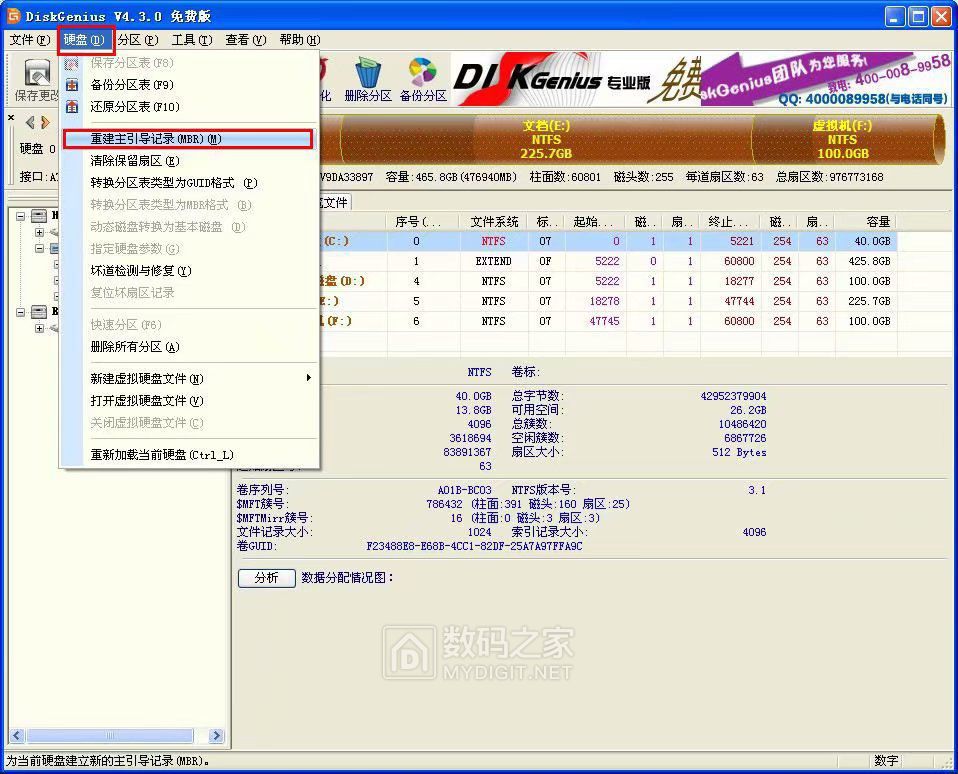Viewport: 958px width, 774px height.
Task: Select 文档(E:) segment in disk map
Action: (546, 139)
